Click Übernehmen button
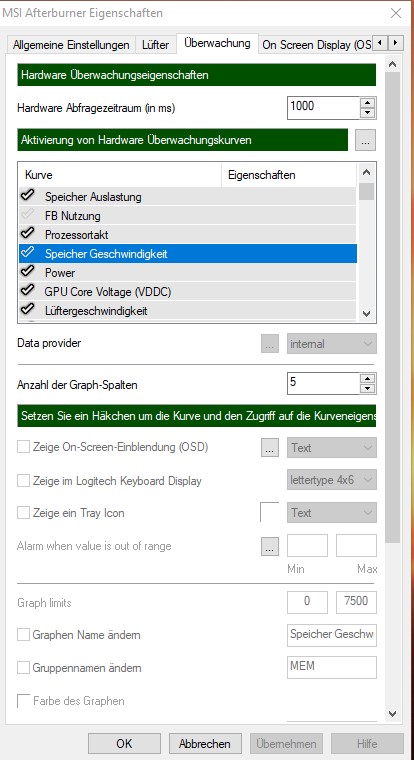Image resolution: width=414 pixels, height=760 pixels. (286, 743)
